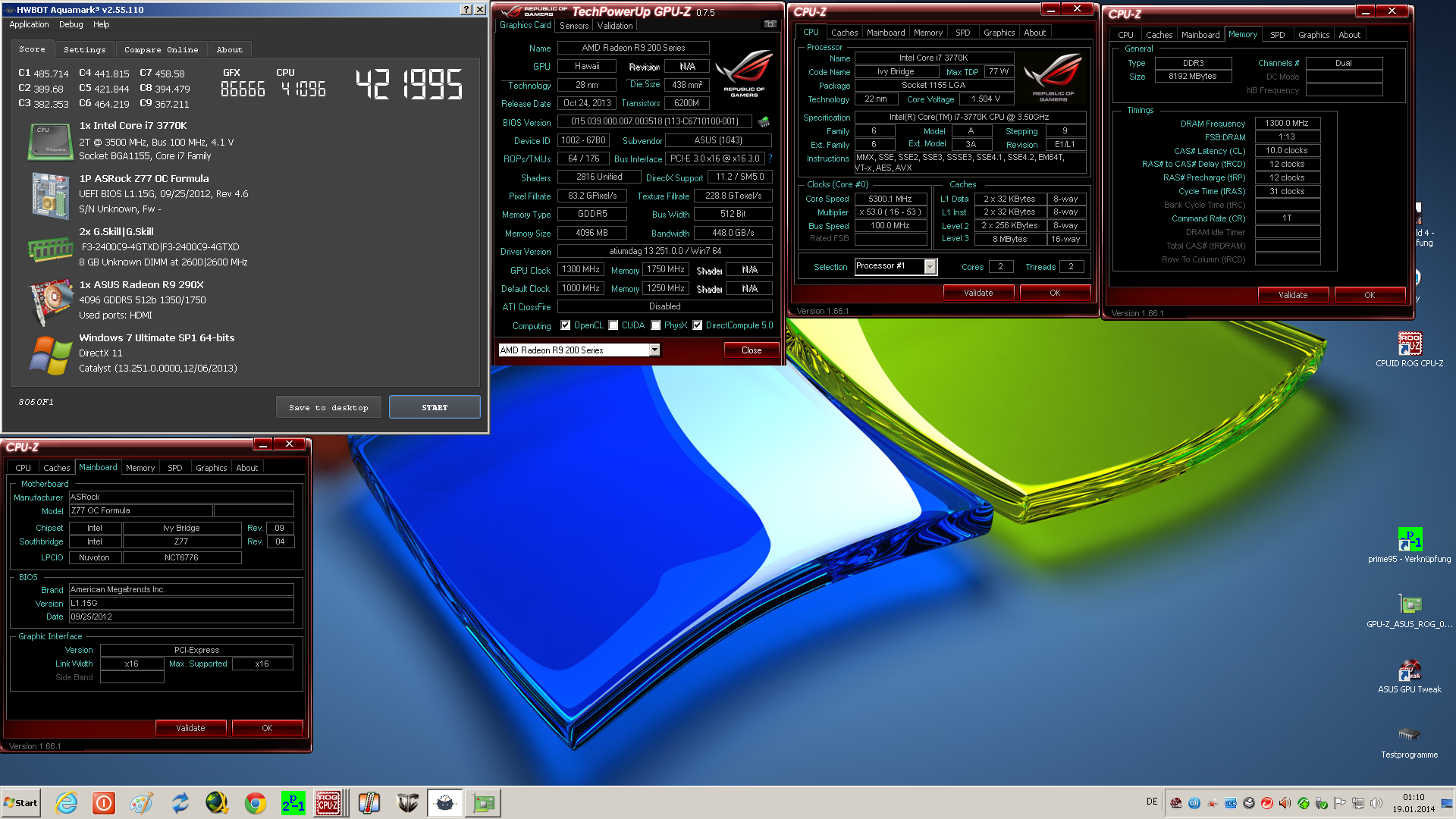This screenshot has height=819, width=1456.
Task: Click the BIOS save chip icon in GPU-Z
Action: 764,121
